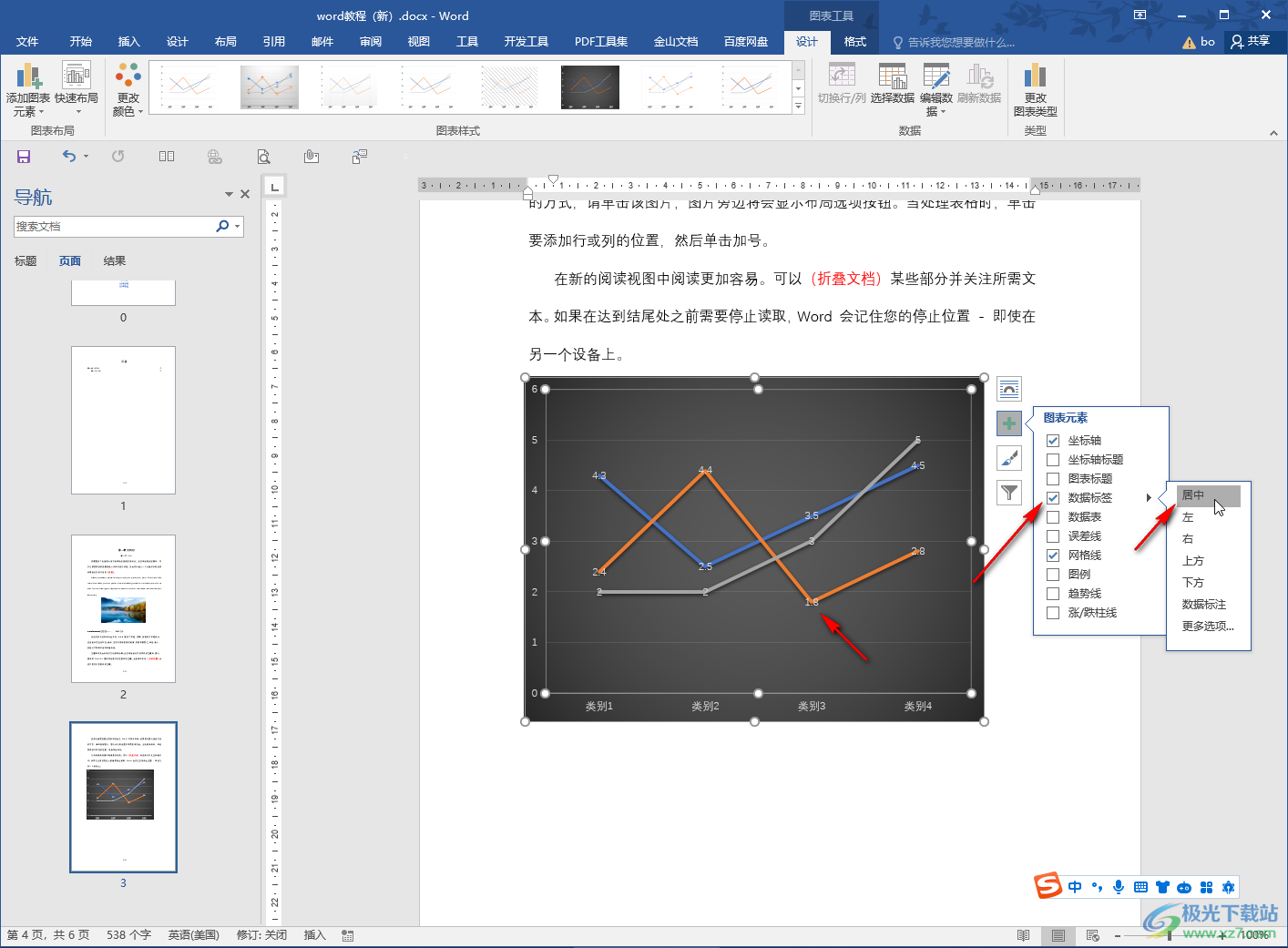
Task: Show the 标题 (Headings) navigation view
Action: click(26, 261)
